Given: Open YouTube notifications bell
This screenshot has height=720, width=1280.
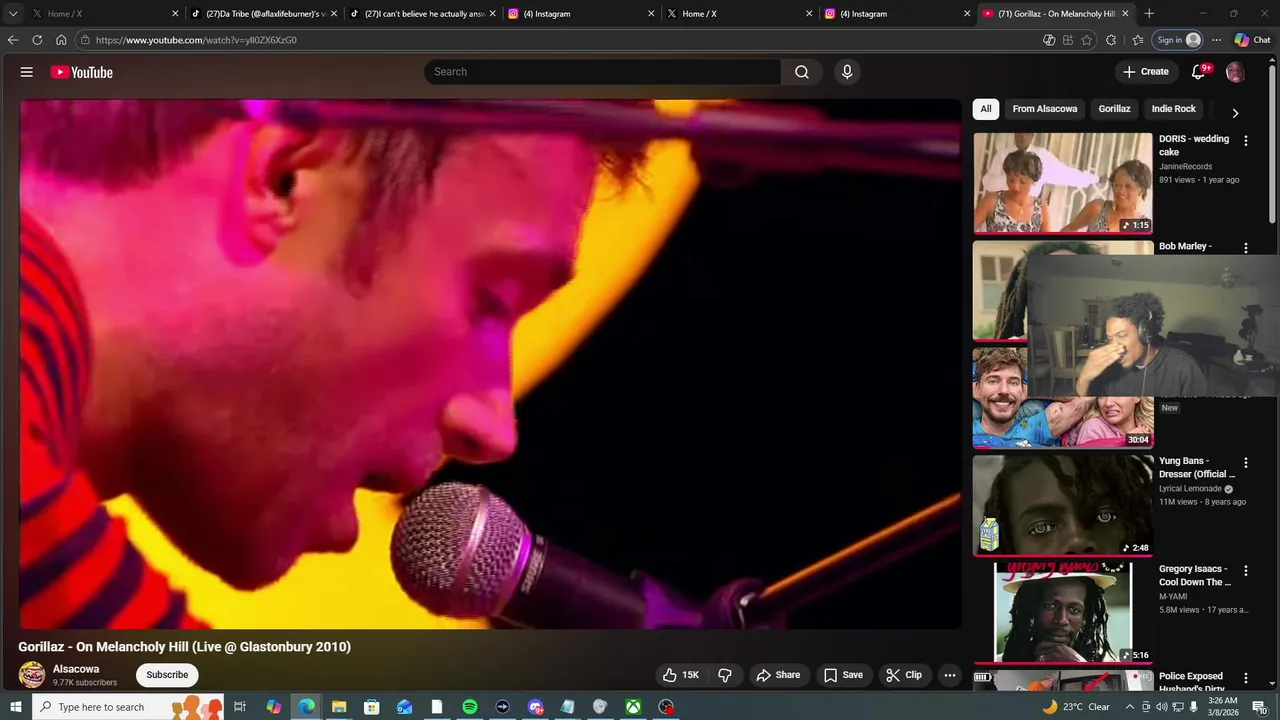Looking at the screenshot, I should (x=1199, y=72).
